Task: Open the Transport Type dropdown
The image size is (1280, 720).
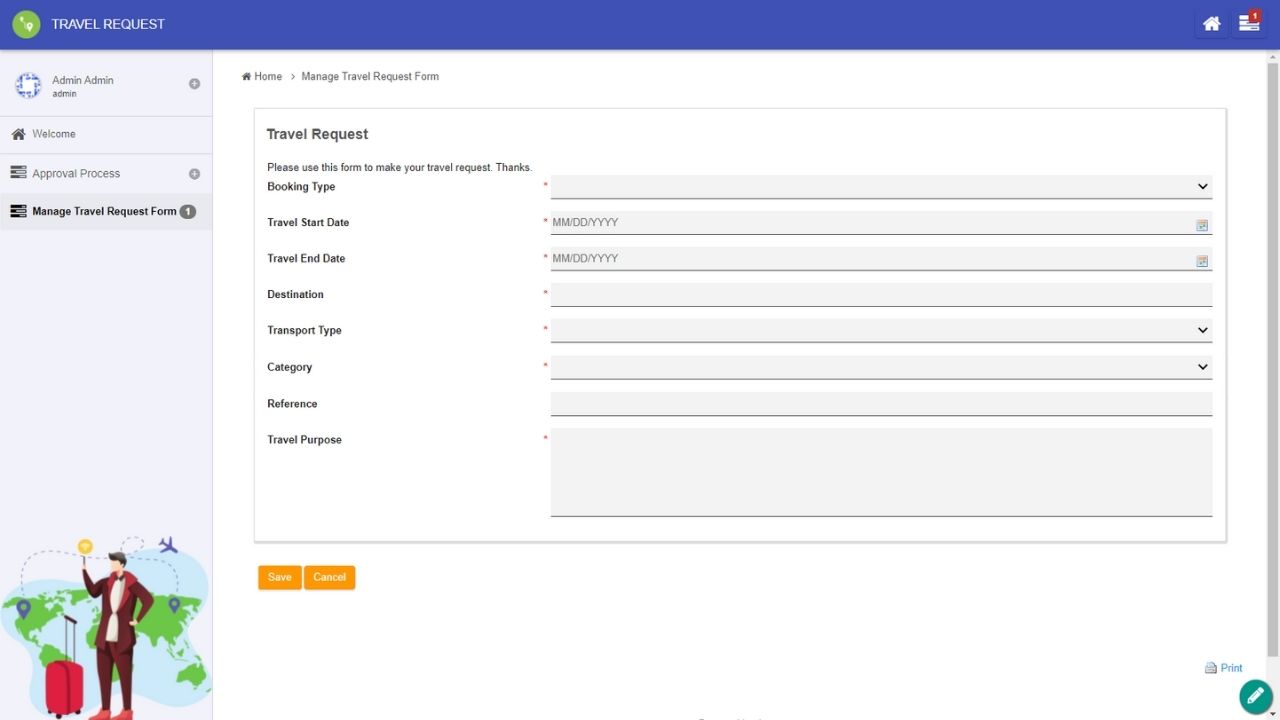Action: click(x=880, y=330)
